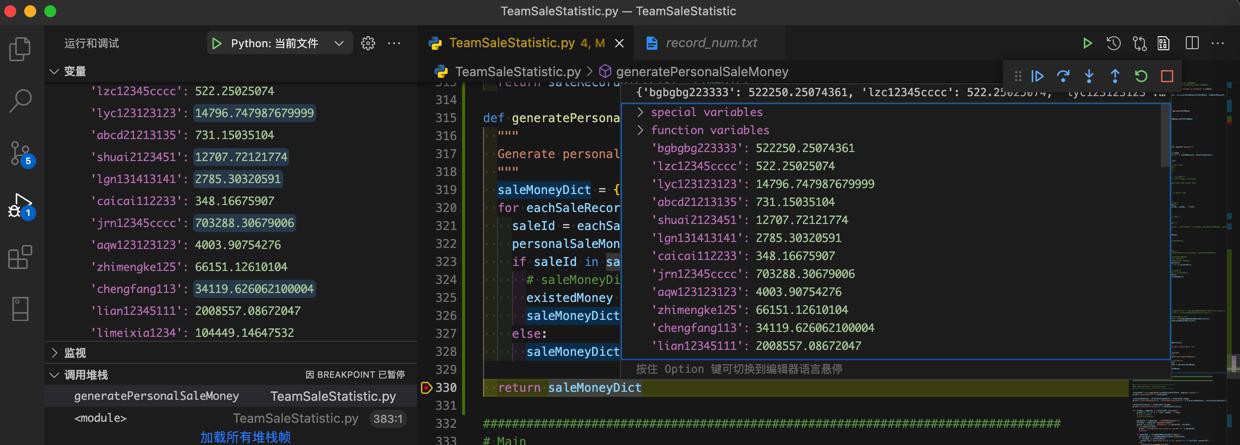This screenshot has width=1240, height=445.
Task: Click the 运行和调试 sidebar title
Action: [x=92, y=43]
